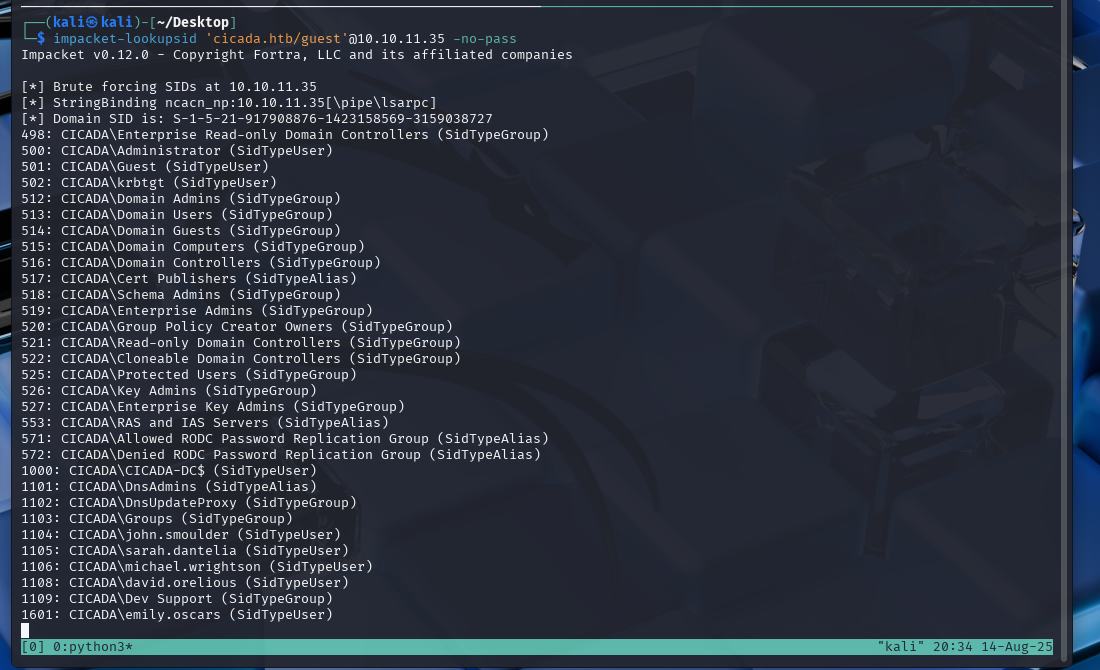This screenshot has width=1100, height=670.
Task: Click the 514 Domain Guests row
Action: (181, 231)
